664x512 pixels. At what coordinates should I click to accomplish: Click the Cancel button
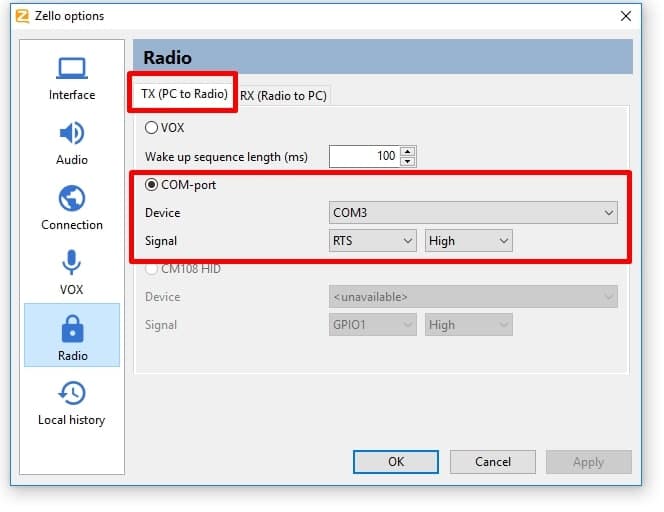tap(492, 462)
